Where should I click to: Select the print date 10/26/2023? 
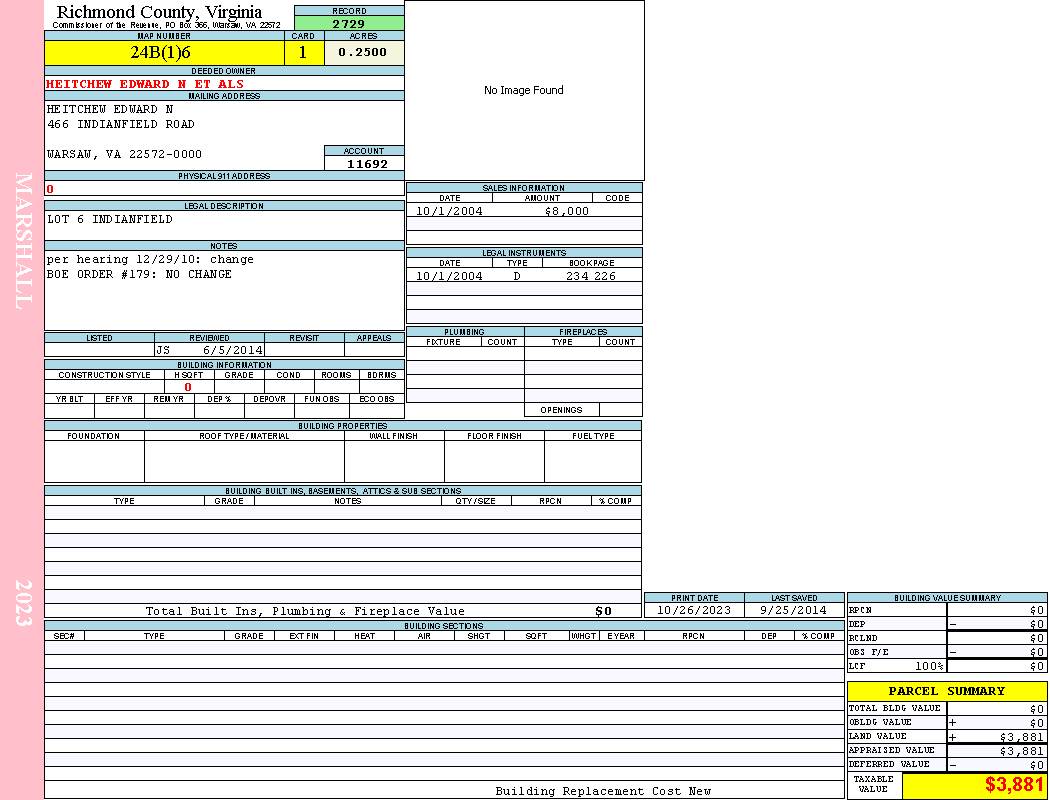click(693, 610)
